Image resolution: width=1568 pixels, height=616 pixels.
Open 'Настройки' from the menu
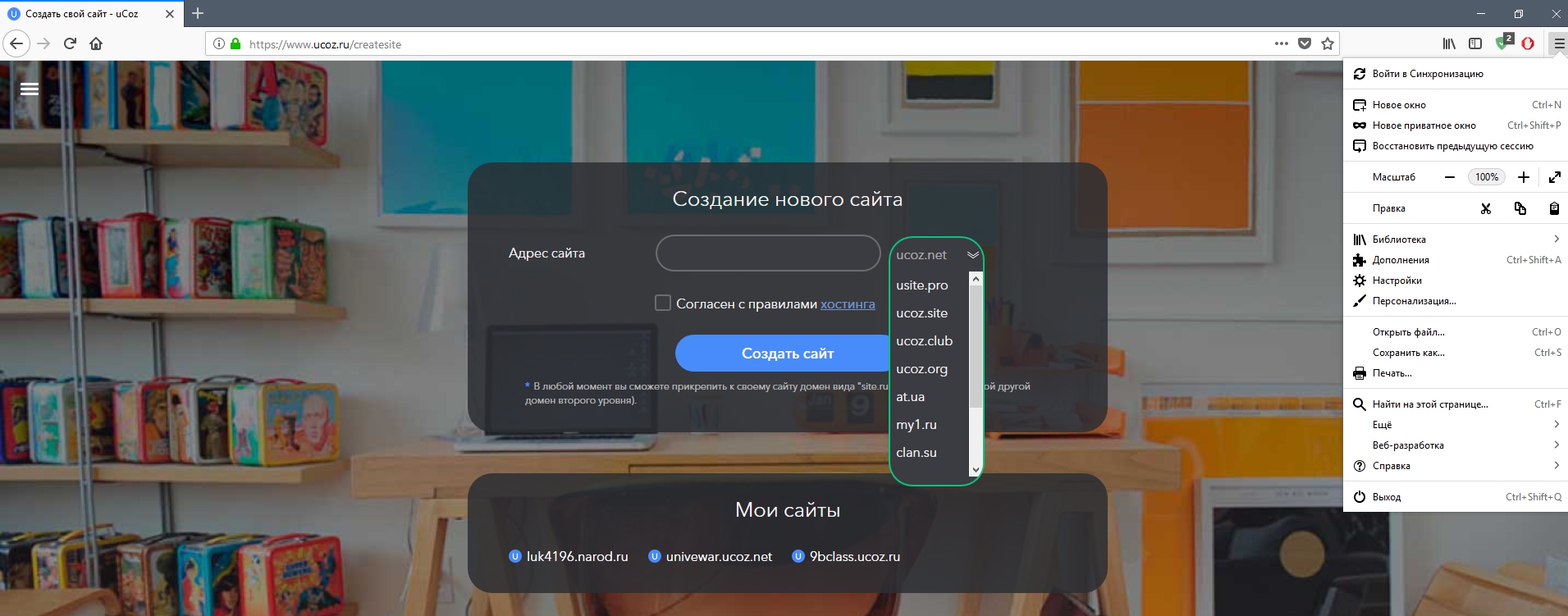pos(1456,281)
